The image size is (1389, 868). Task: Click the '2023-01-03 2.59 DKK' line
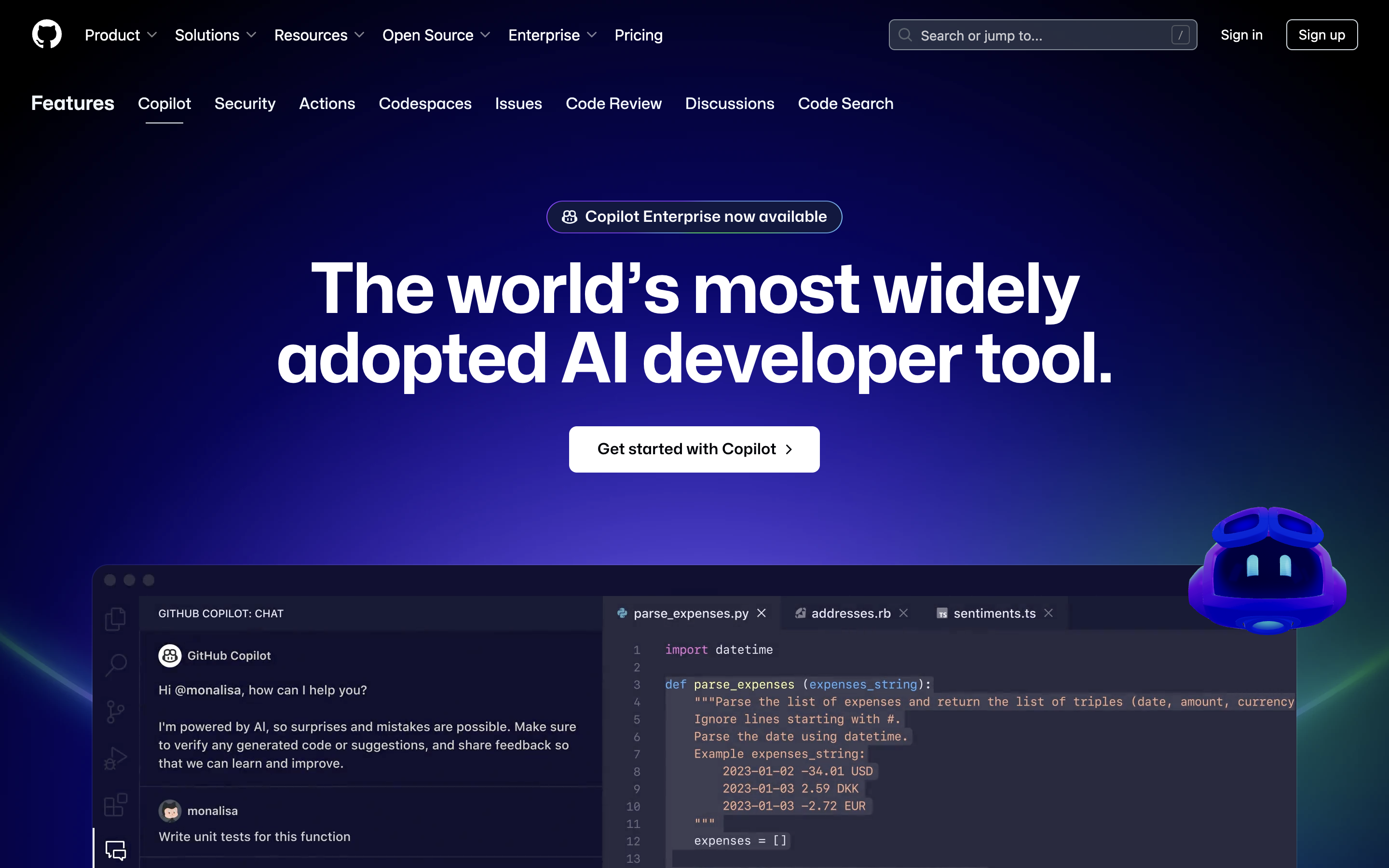point(790,788)
